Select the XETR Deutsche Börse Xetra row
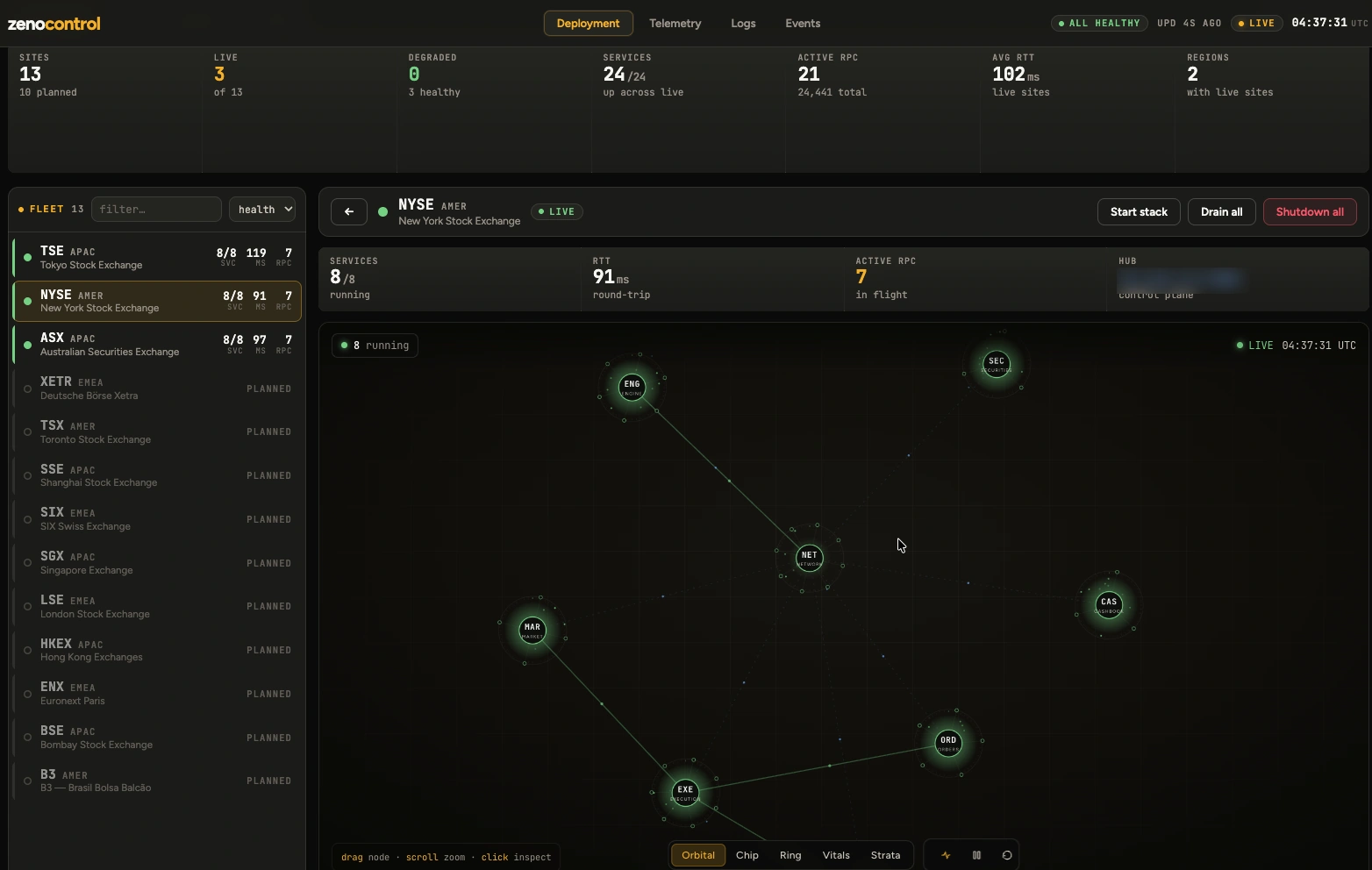Viewport: 1372px width, 870px height. [x=157, y=388]
